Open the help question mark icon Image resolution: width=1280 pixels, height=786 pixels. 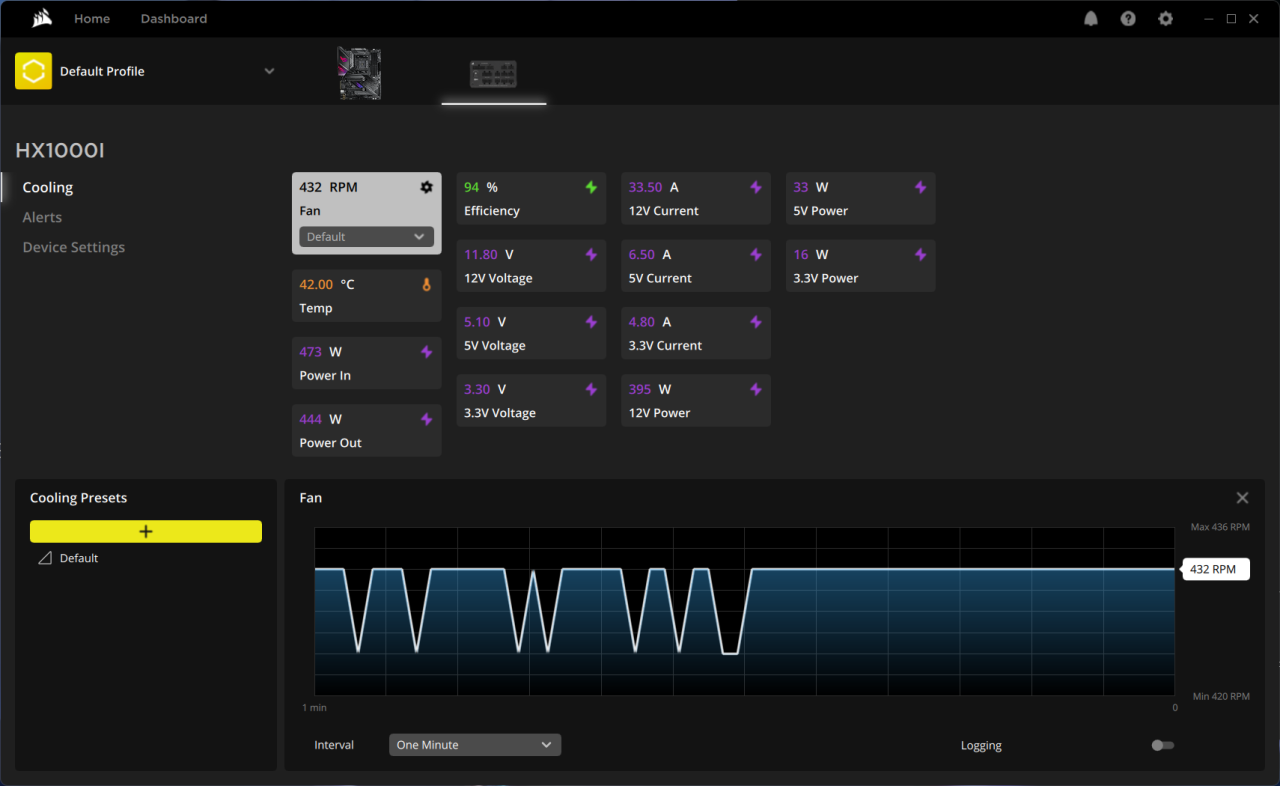click(1128, 19)
